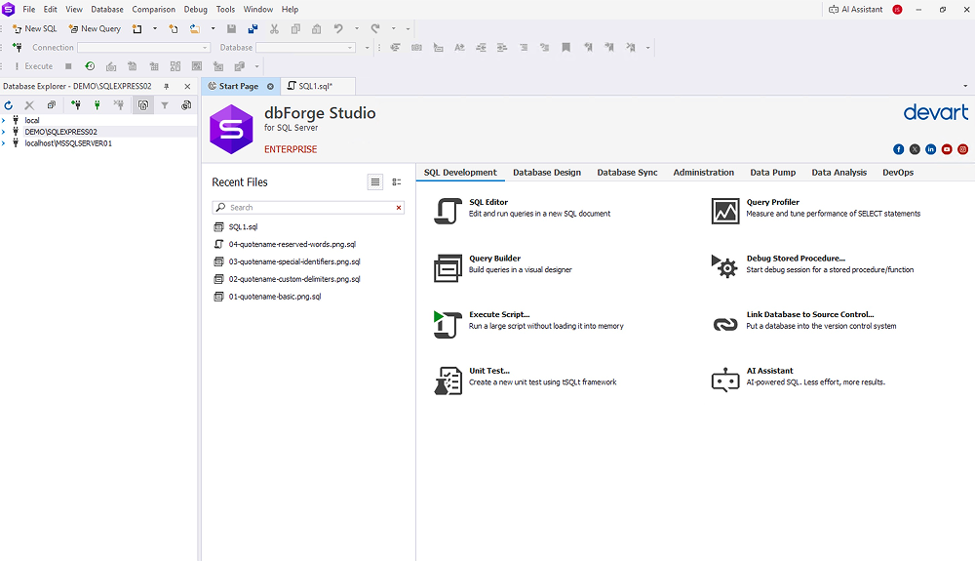Switch Recent Files to details view

tap(396, 182)
